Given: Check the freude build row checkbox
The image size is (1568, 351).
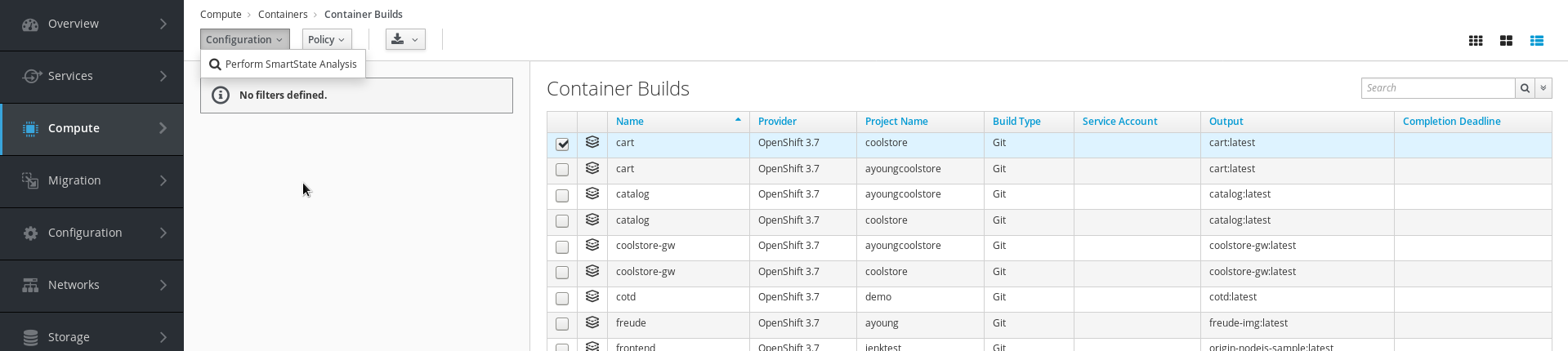Looking at the screenshot, I should [x=562, y=324].
